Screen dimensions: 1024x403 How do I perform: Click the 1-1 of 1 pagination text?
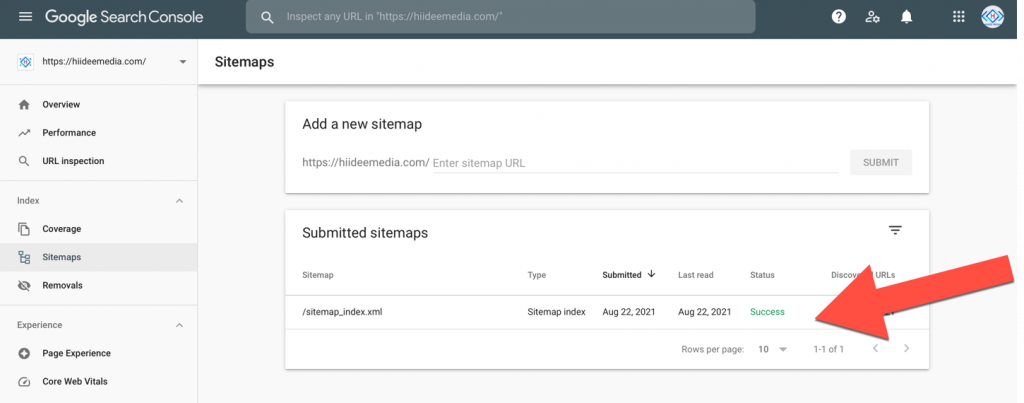pyautogui.click(x=829, y=349)
